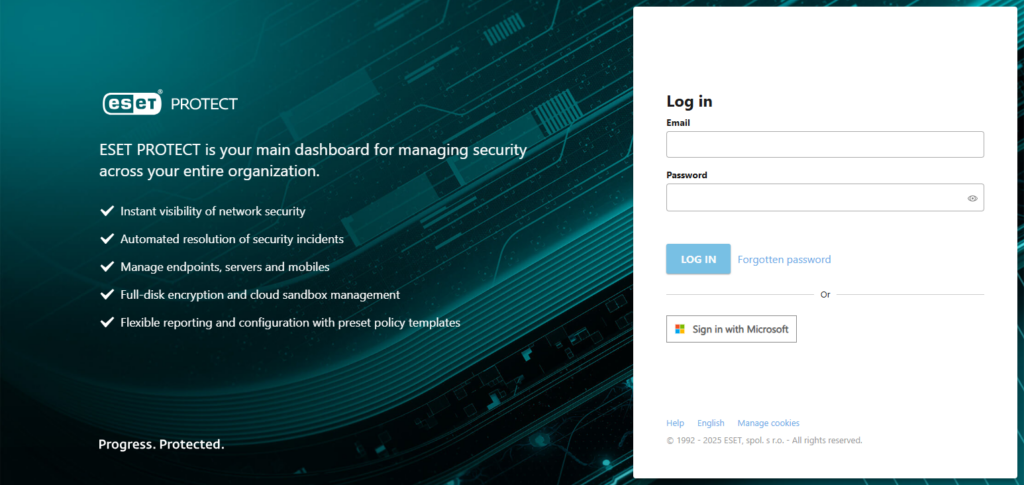The width and height of the screenshot is (1024, 485).
Task: Toggle password visibility eye icon
Action: pyautogui.click(x=972, y=198)
